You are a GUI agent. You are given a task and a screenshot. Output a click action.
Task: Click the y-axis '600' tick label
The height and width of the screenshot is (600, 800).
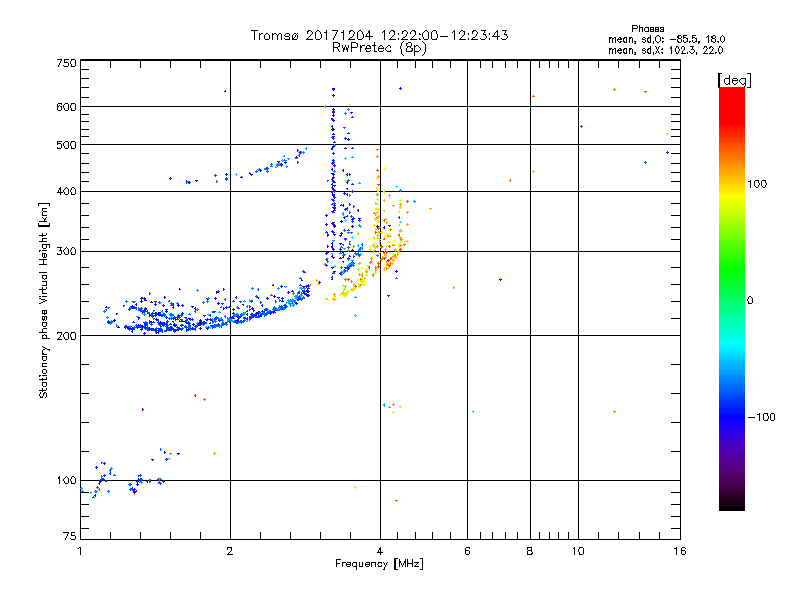pyautogui.click(x=66, y=107)
